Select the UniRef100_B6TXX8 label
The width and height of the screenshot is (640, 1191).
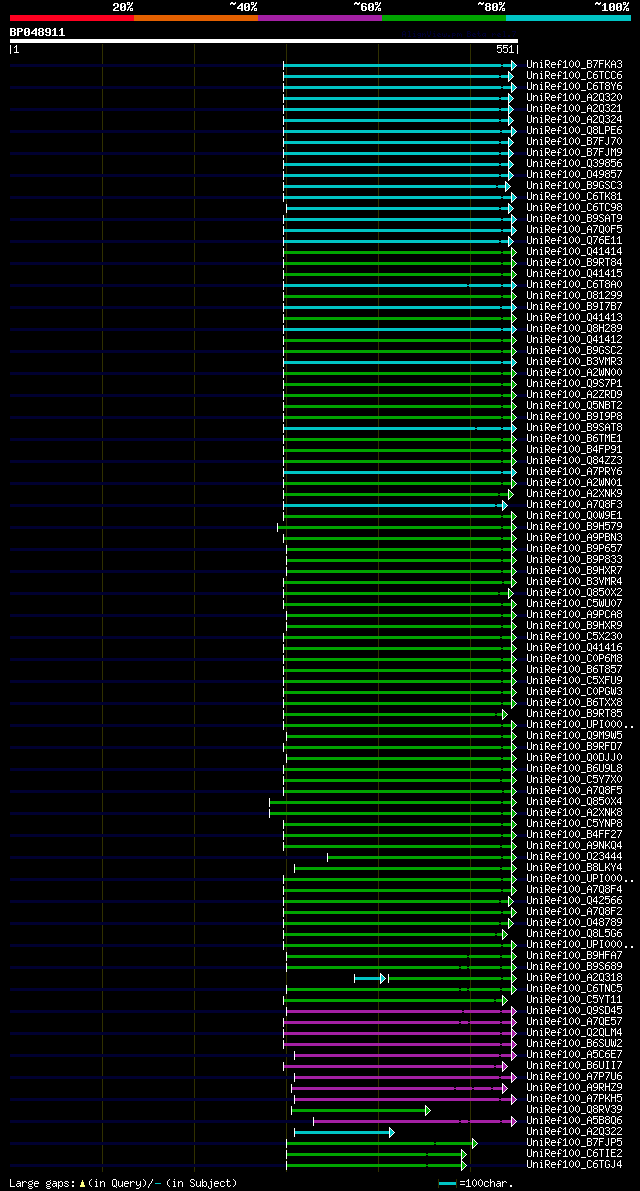(x=574, y=703)
